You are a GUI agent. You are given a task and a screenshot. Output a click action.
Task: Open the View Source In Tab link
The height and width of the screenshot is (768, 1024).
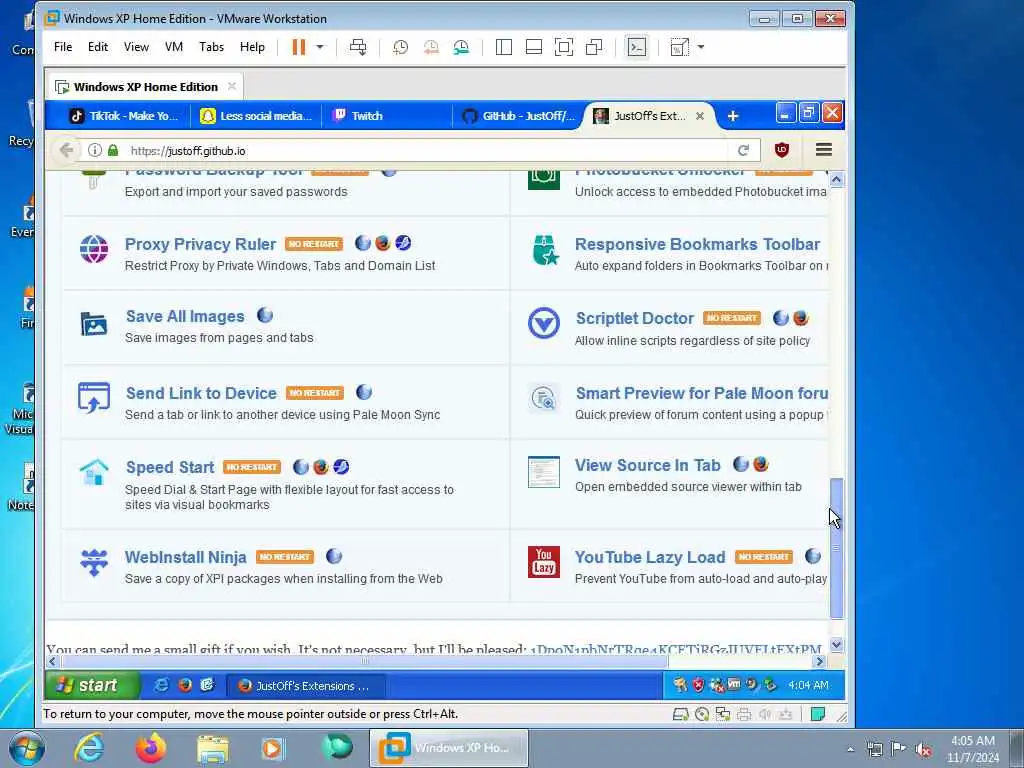click(648, 466)
